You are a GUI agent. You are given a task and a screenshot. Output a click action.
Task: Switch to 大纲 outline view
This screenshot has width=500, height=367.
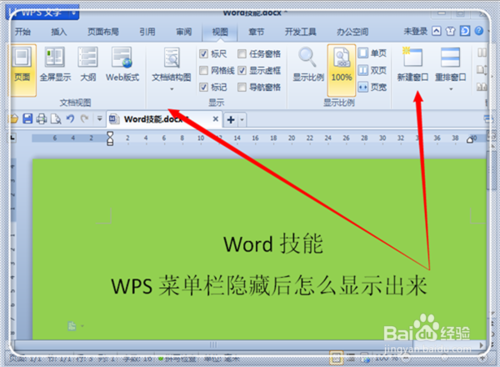pyautogui.click(x=88, y=57)
